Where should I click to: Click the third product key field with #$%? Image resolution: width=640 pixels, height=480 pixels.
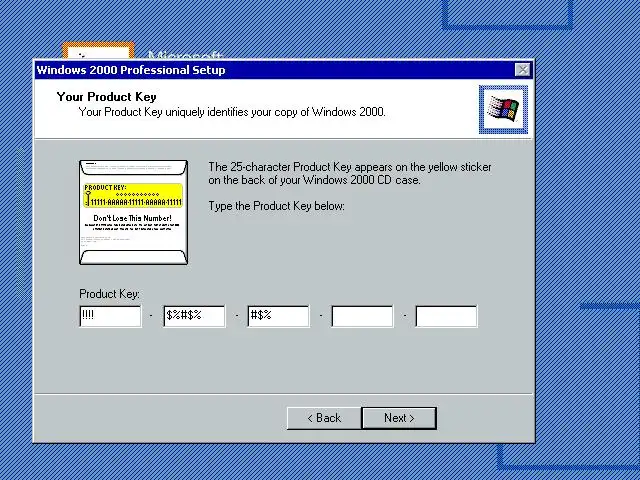(278, 316)
